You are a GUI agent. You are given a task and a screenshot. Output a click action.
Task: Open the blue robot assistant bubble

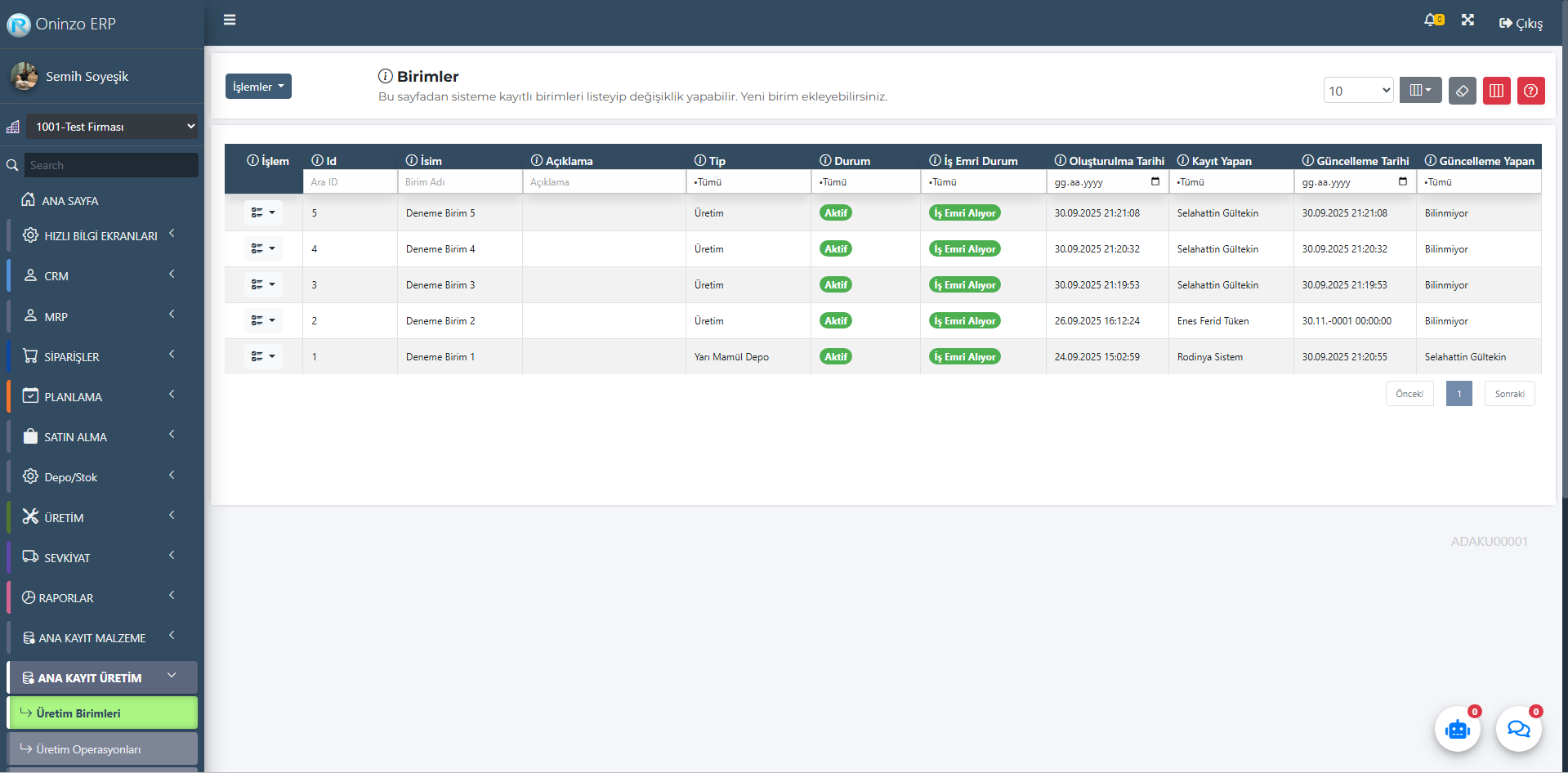1457,729
